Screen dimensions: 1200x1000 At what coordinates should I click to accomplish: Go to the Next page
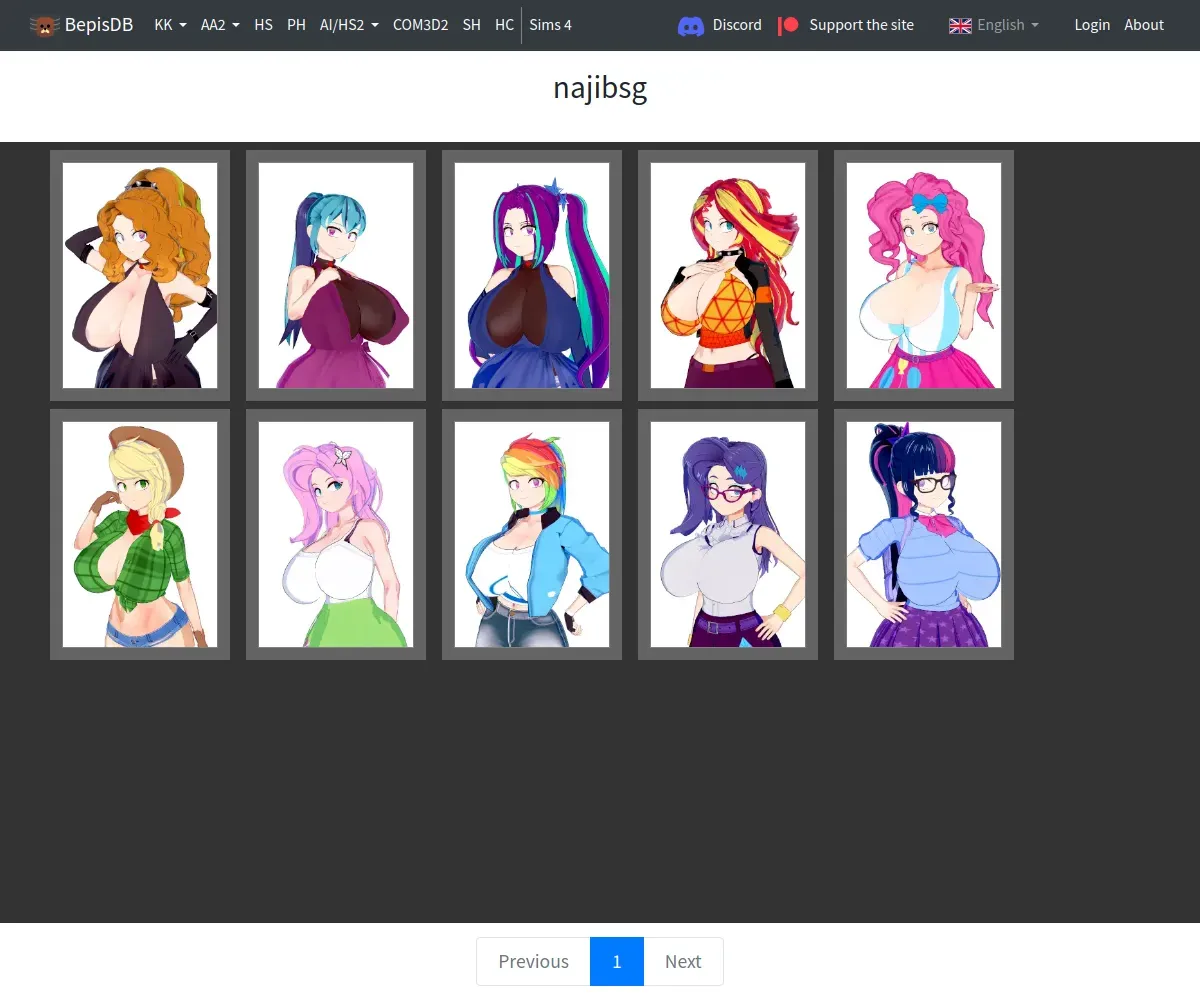point(683,961)
